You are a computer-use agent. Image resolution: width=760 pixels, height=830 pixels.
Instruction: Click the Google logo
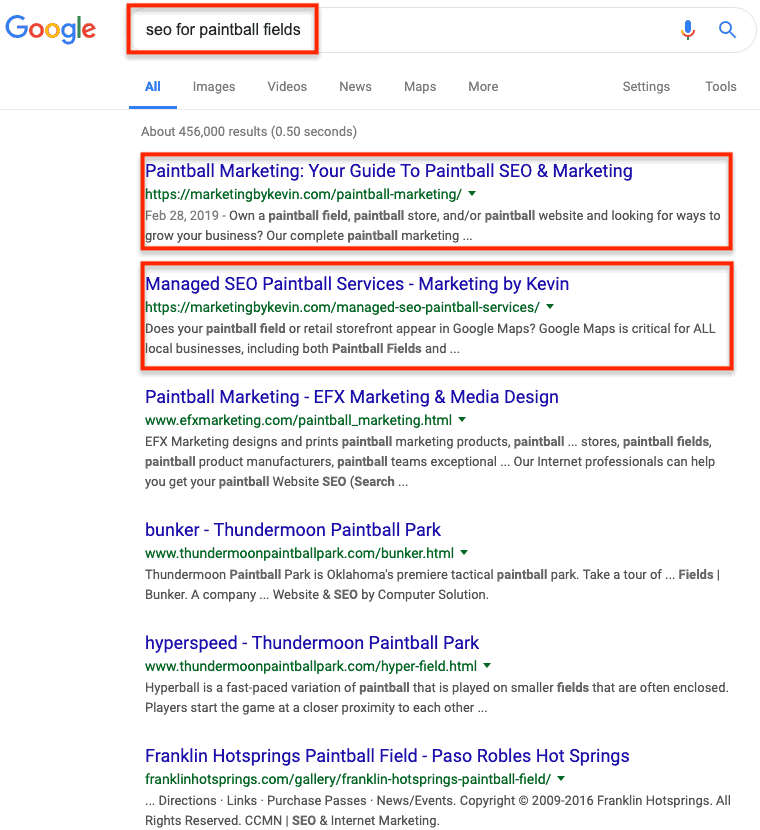pos(51,30)
